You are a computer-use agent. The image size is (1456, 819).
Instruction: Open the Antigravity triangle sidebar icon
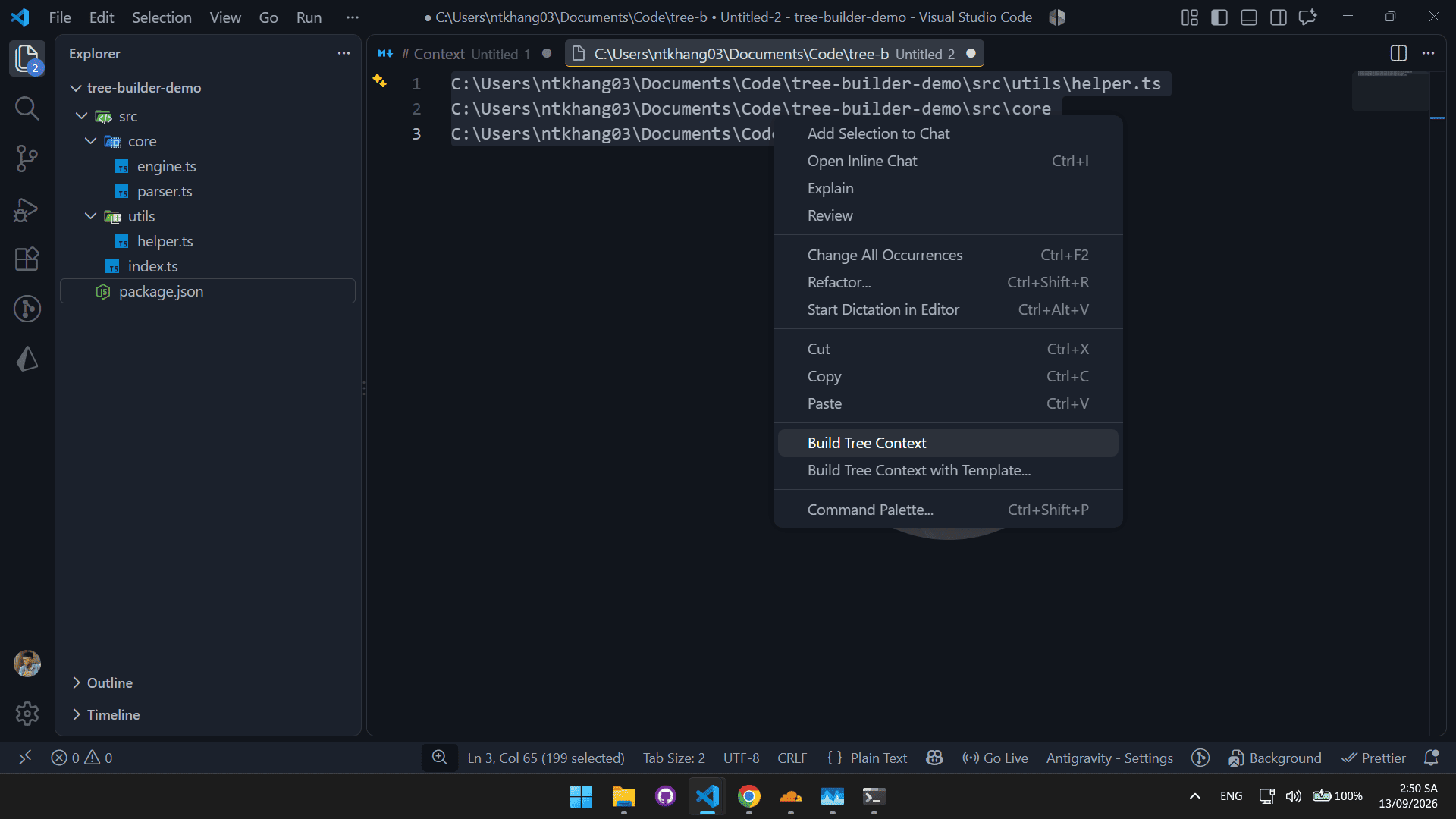[x=27, y=359]
